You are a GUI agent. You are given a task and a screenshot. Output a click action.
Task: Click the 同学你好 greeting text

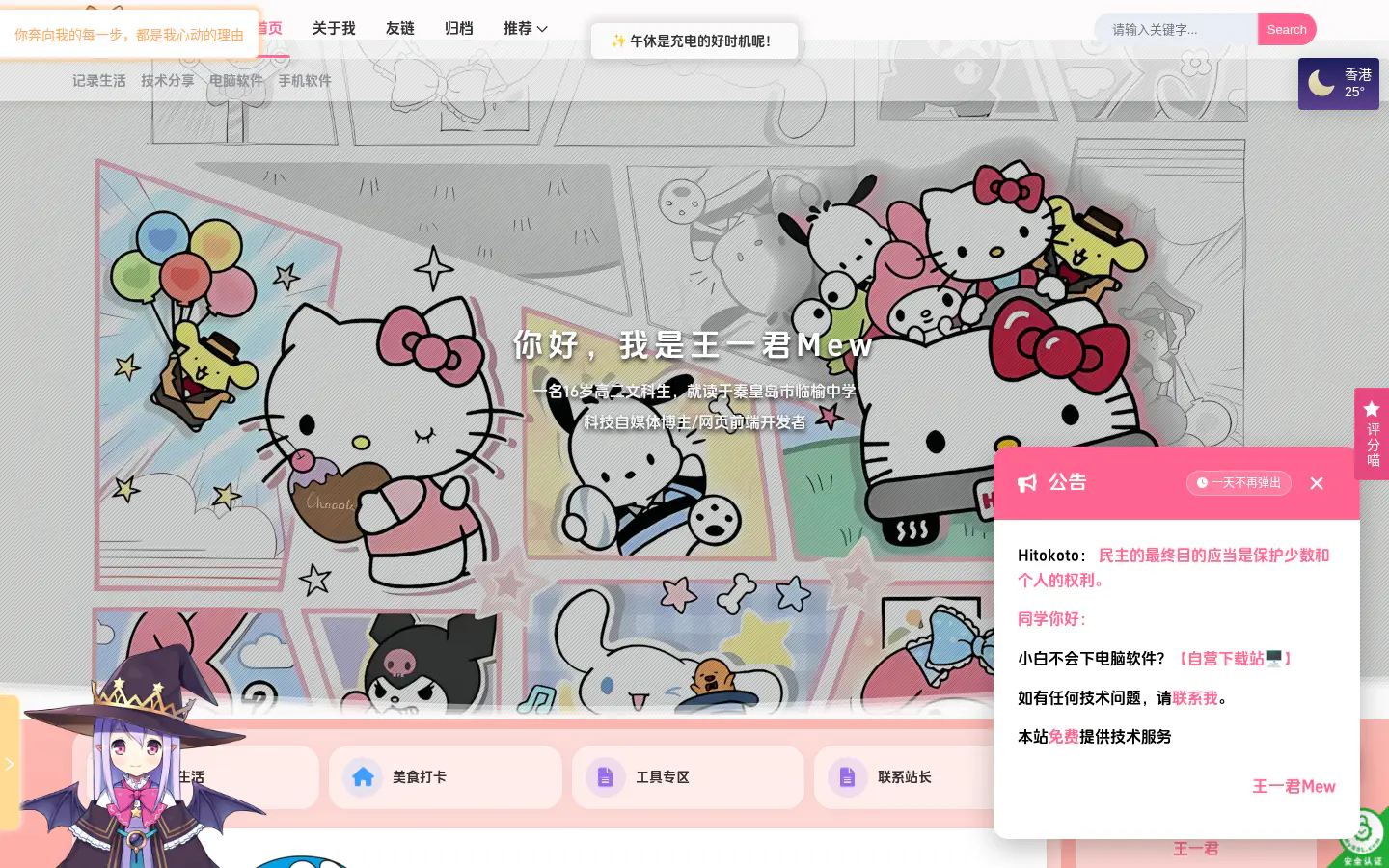[x=1052, y=619]
